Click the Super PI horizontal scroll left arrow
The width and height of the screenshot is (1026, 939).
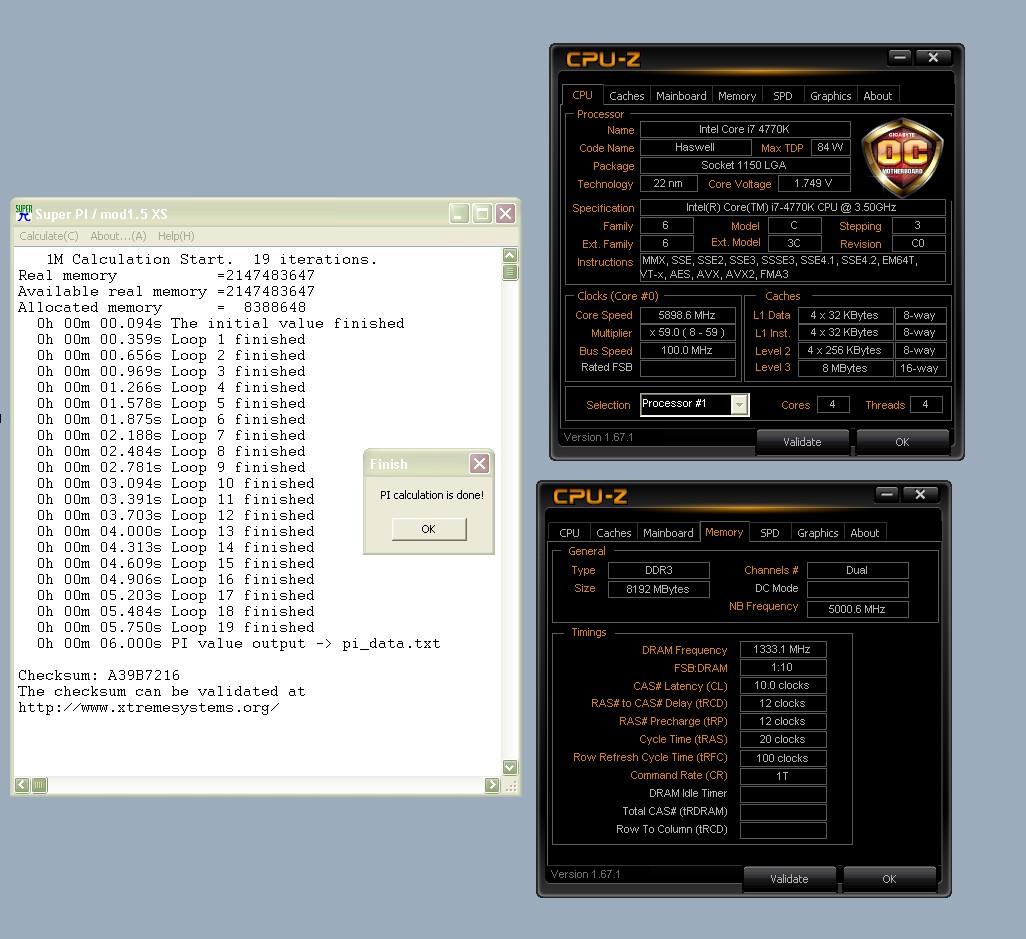pos(22,785)
